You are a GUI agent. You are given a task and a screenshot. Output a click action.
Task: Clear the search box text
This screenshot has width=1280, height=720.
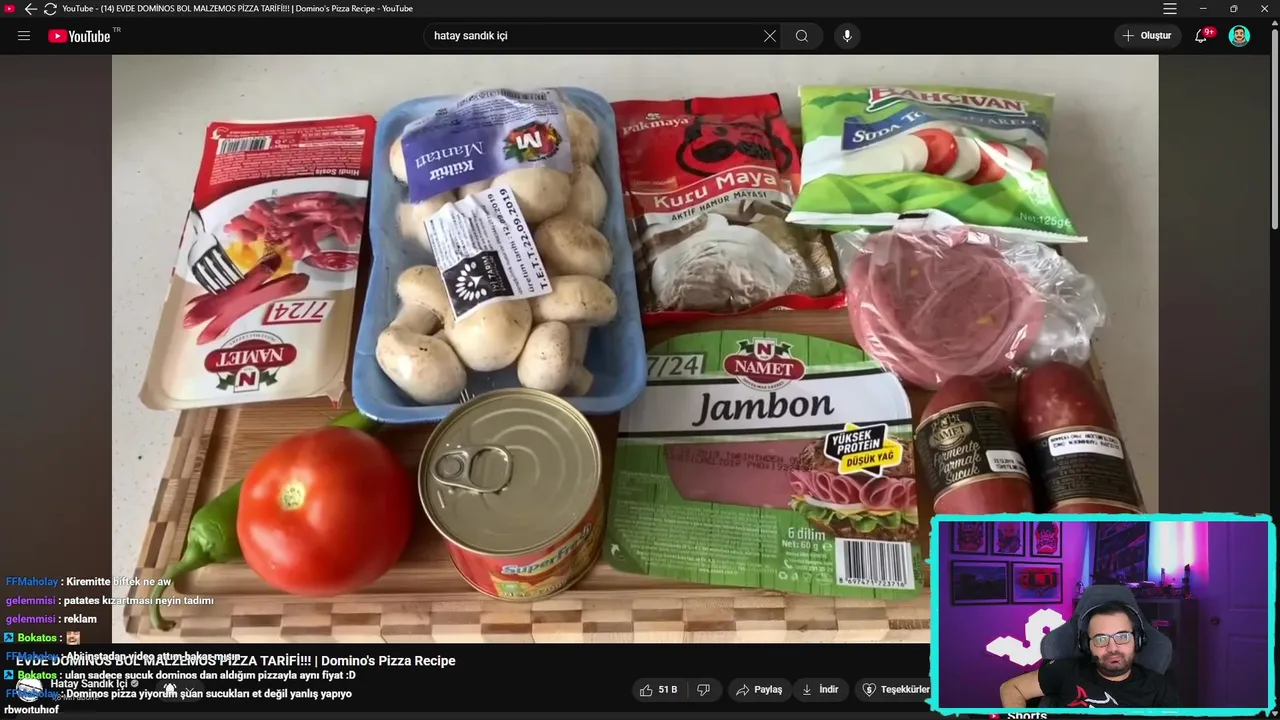(770, 36)
